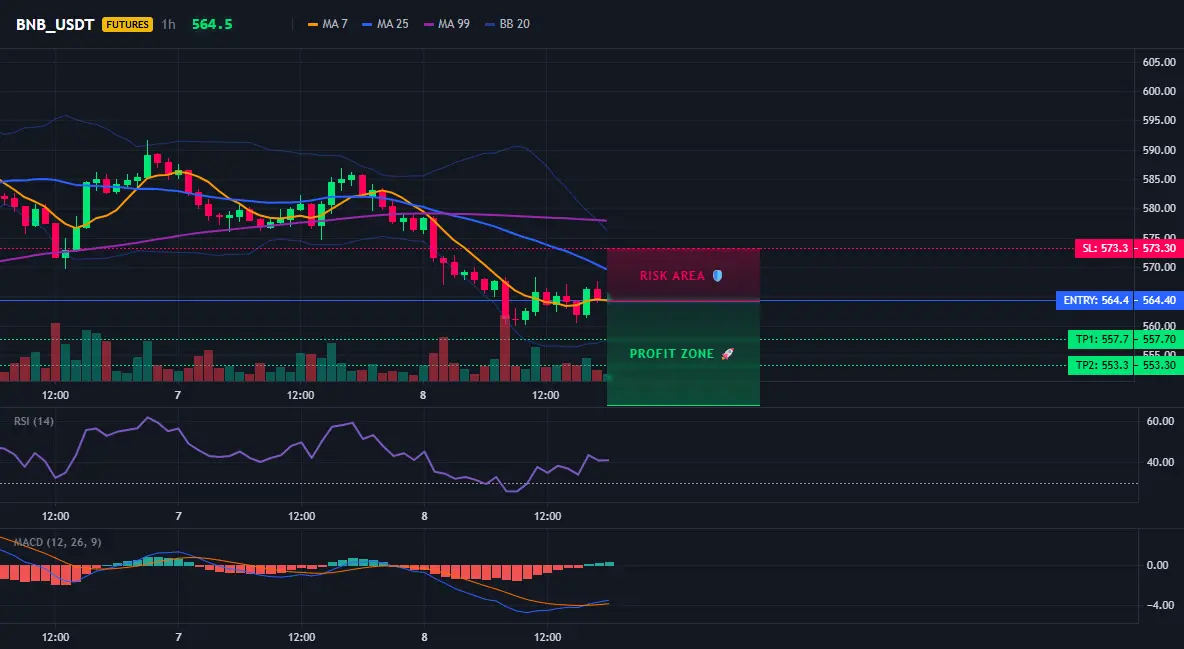The height and width of the screenshot is (649, 1184).
Task: Click the 585.00 price axis label
Action: pyautogui.click(x=1159, y=179)
